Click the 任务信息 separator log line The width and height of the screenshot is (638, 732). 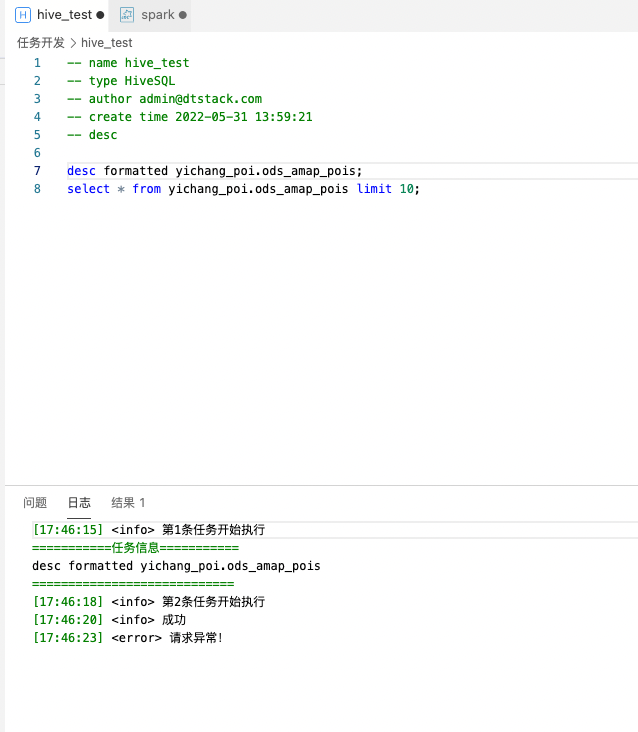[135, 548]
